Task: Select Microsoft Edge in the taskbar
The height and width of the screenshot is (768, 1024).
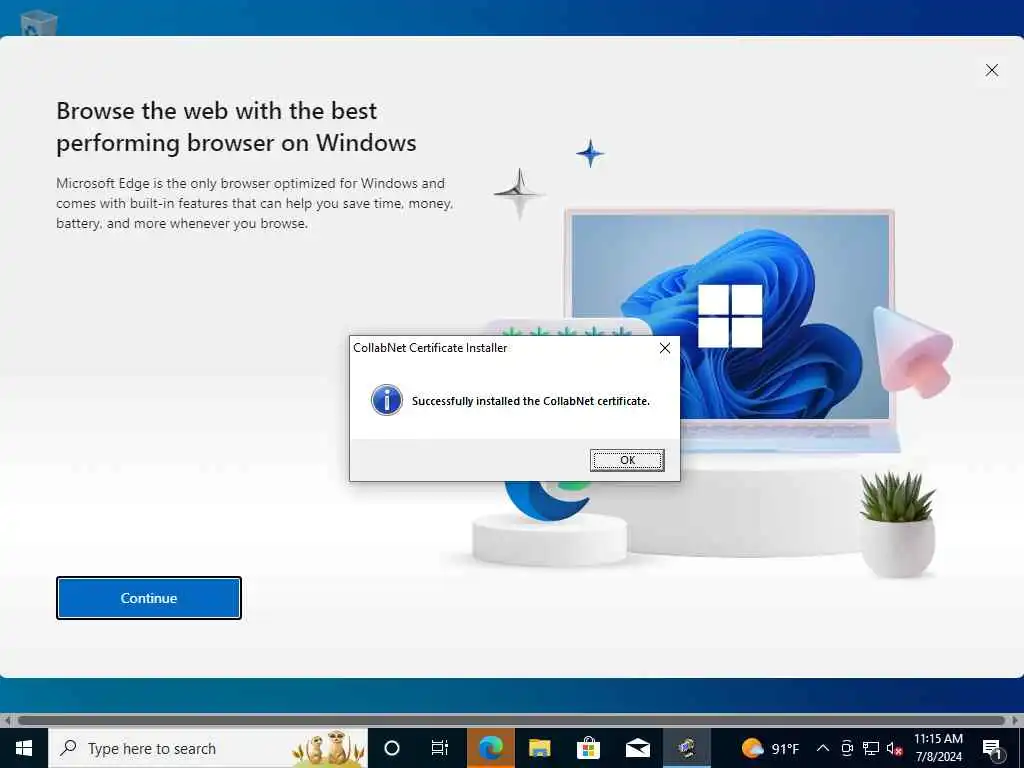Action: pyautogui.click(x=490, y=748)
